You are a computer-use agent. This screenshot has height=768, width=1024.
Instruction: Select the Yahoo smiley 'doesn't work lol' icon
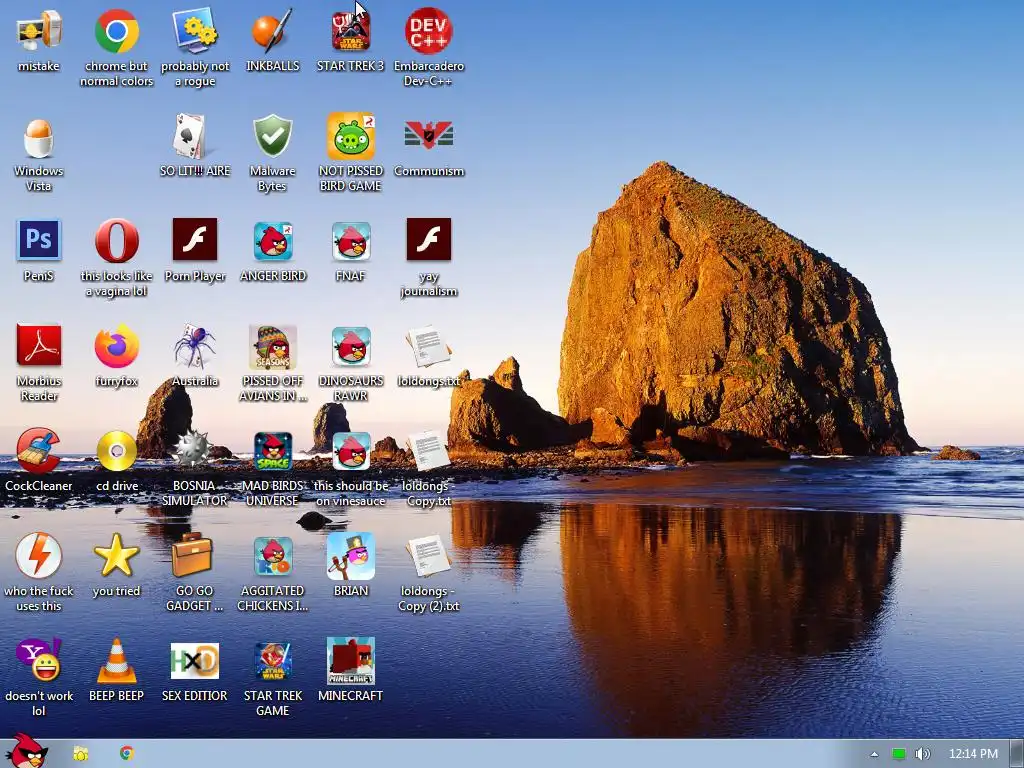point(39,660)
